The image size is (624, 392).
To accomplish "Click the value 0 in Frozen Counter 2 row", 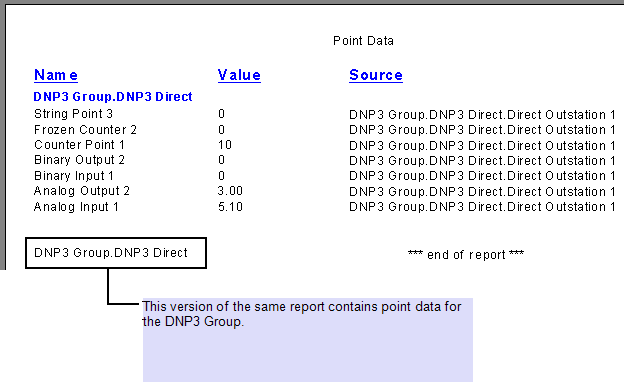I will coord(221,130).
